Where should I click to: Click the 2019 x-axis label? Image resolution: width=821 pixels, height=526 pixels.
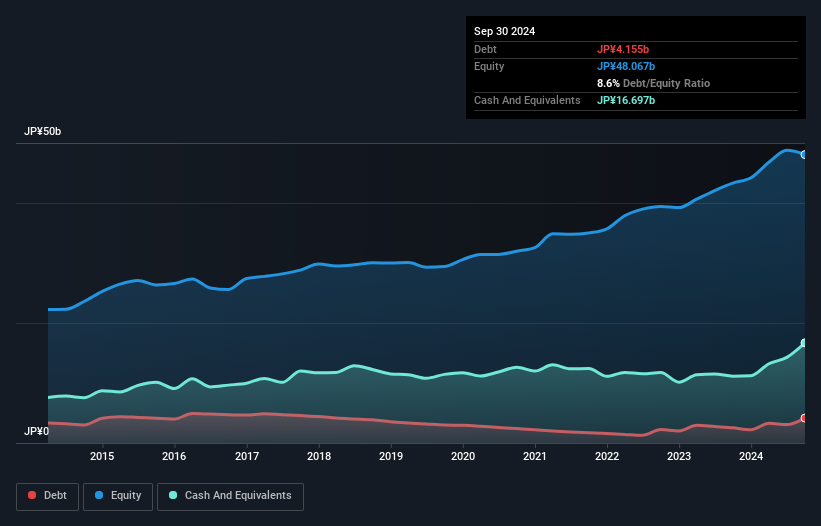(391, 456)
